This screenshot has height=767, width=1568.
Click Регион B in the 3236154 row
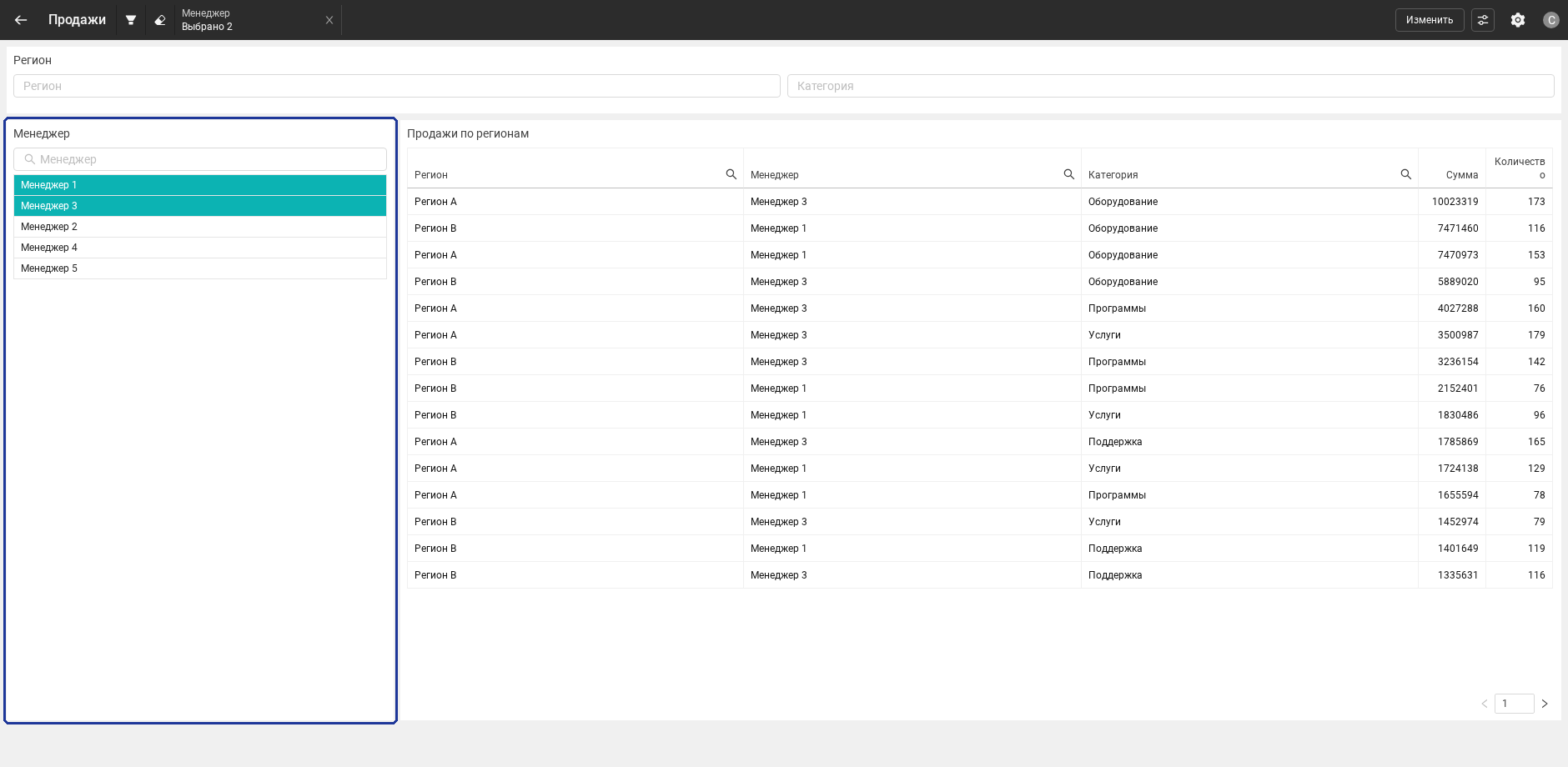click(435, 362)
